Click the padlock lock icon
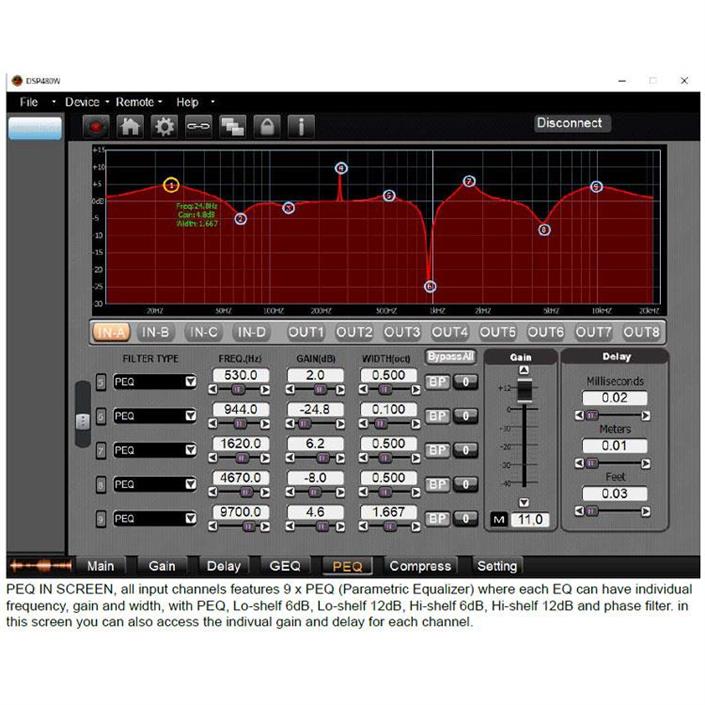The image size is (705, 705). [x=266, y=127]
